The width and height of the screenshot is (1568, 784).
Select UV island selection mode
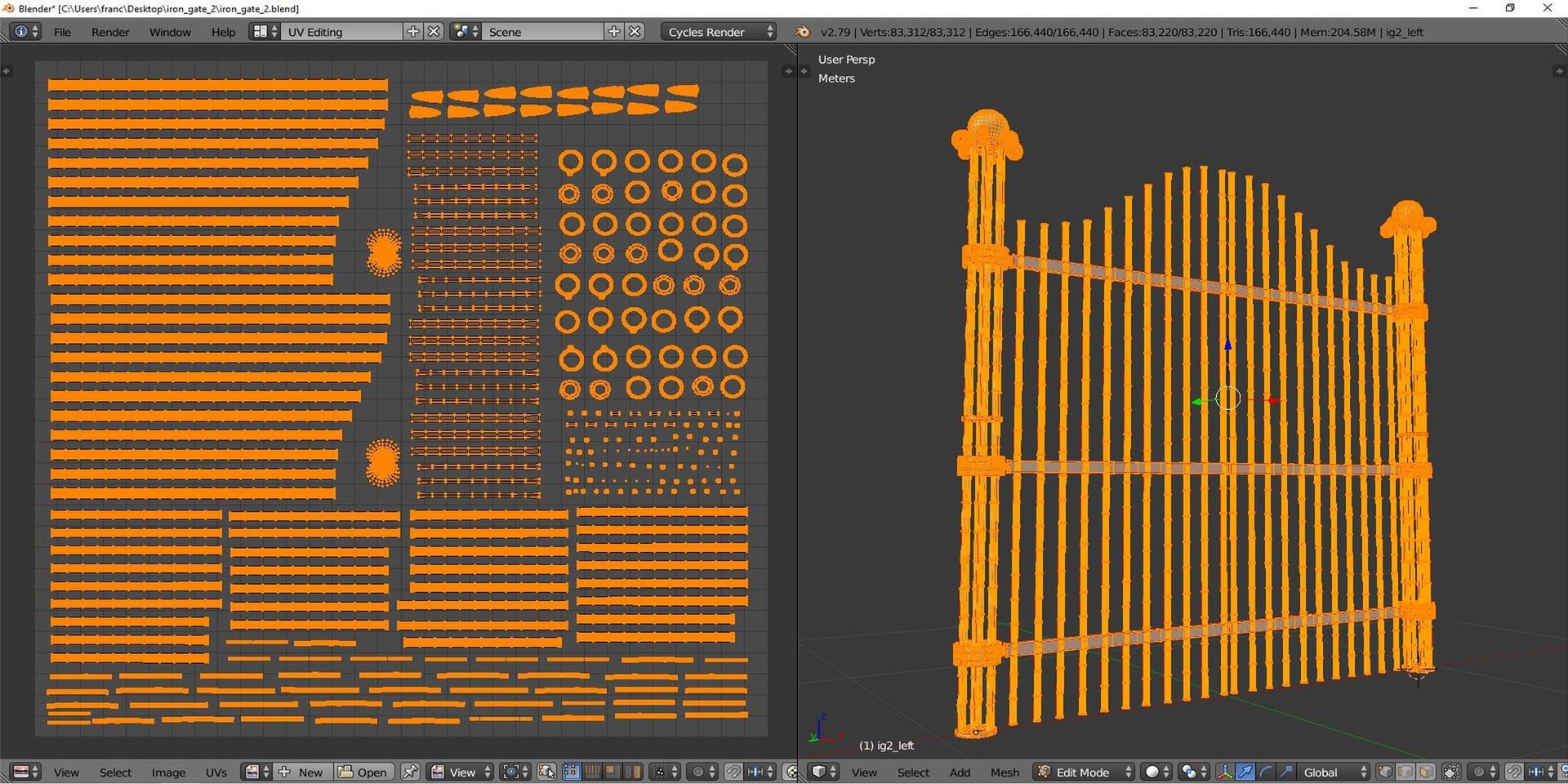(632, 772)
